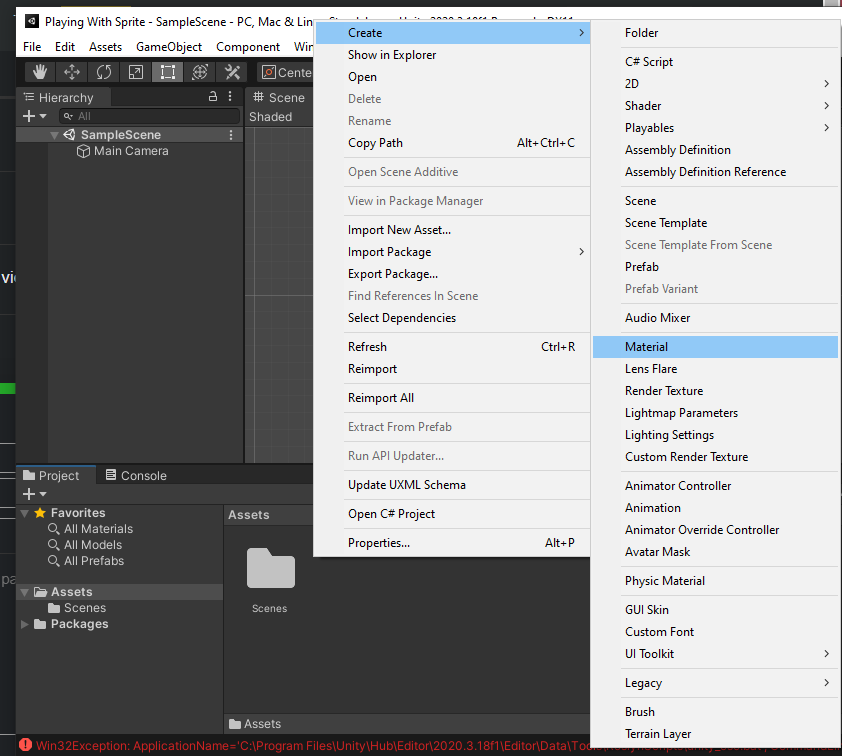Select All Materials saved search
This screenshot has width=842, height=756.
(98, 529)
